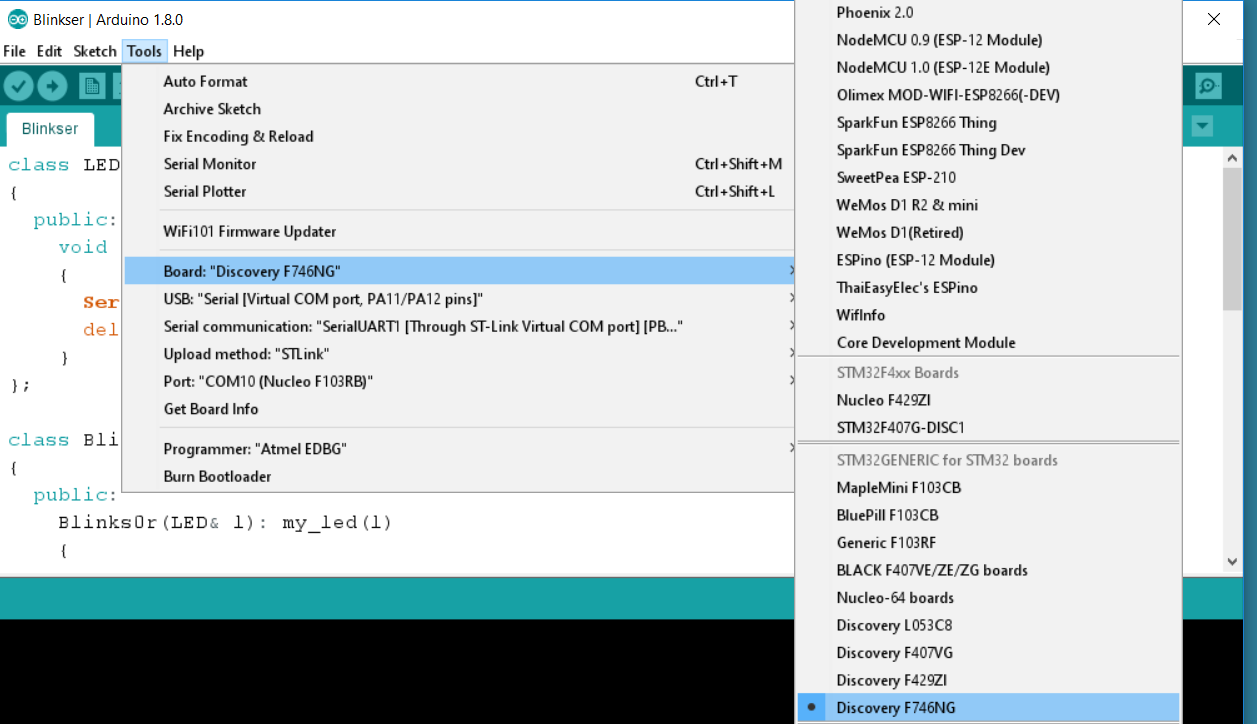Expand the Serial communication submenu
Screen dimensions: 1257x724
pos(459,326)
